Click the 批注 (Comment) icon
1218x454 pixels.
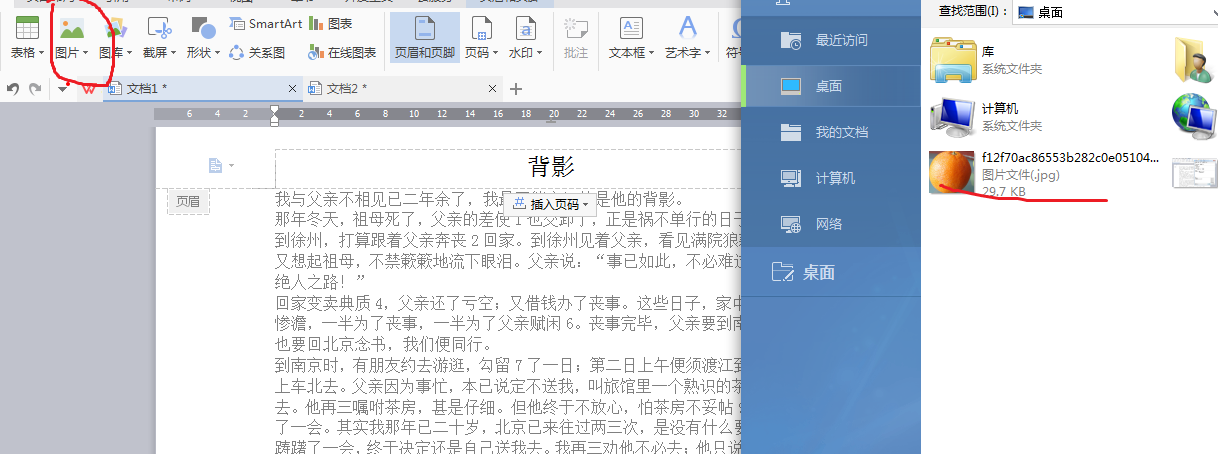[576, 29]
